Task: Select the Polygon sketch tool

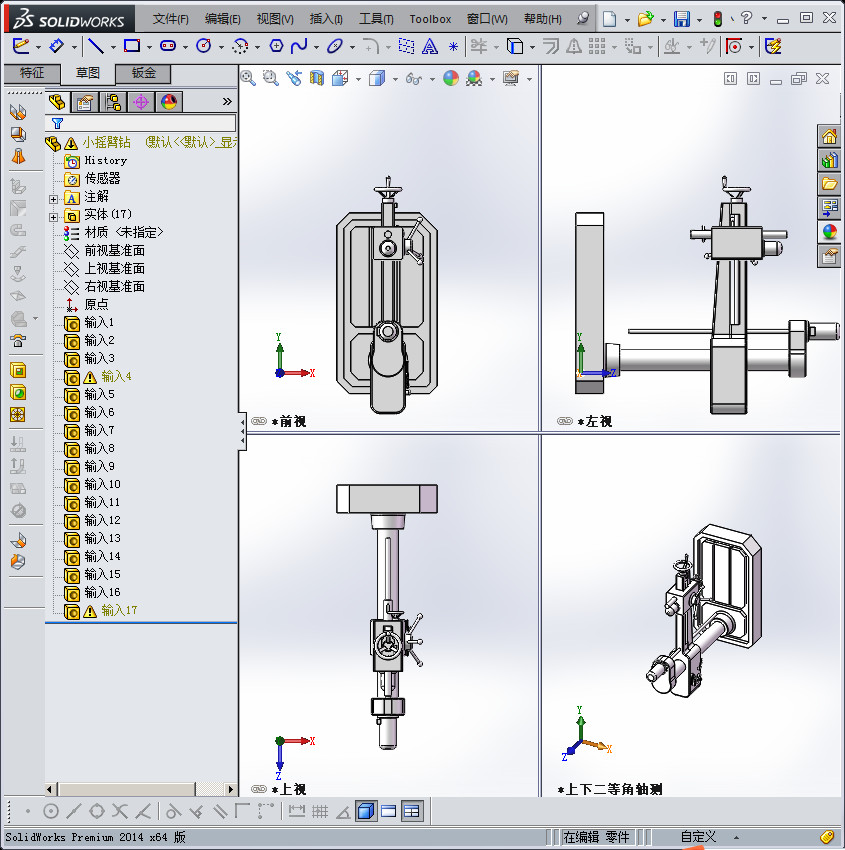Action: click(276, 47)
